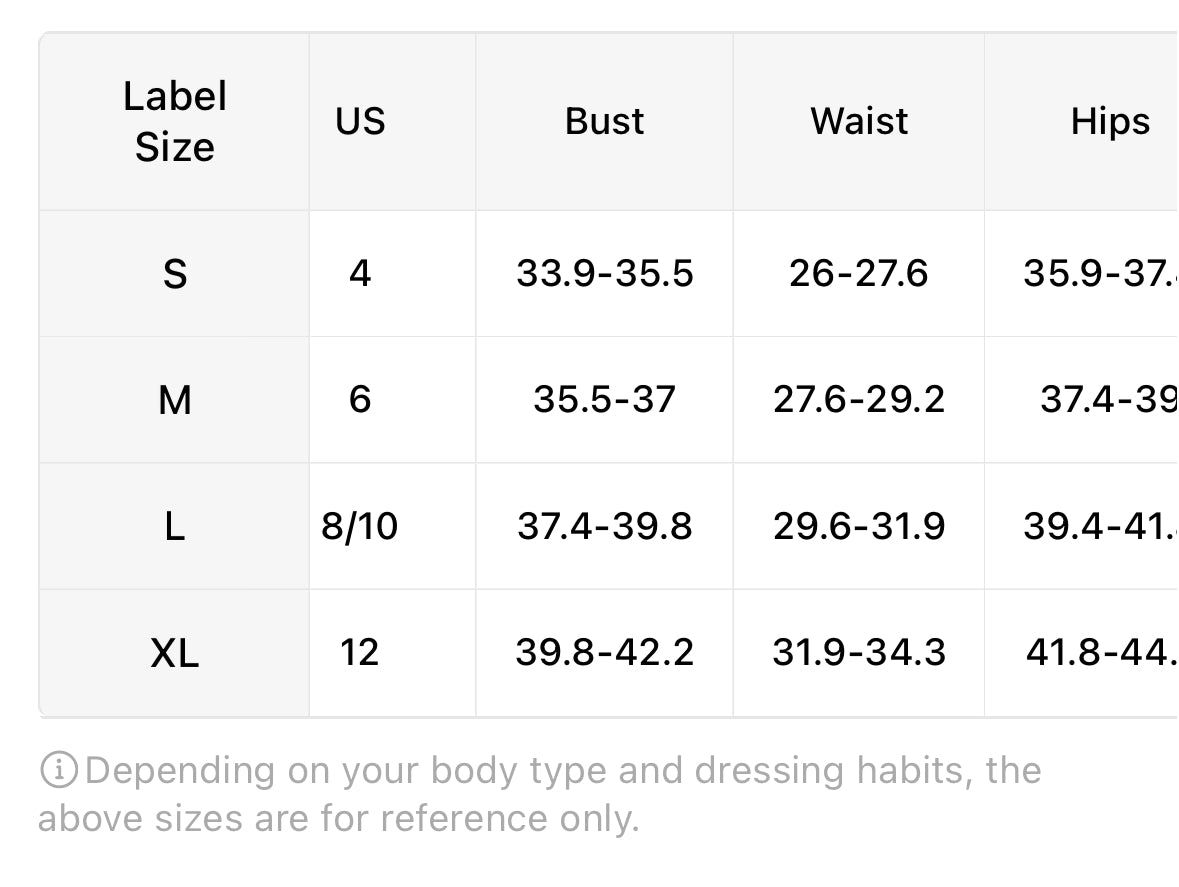Viewport: 1179px width, 887px height.
Task: Select the M size row label
Action: tap(174, 400)
